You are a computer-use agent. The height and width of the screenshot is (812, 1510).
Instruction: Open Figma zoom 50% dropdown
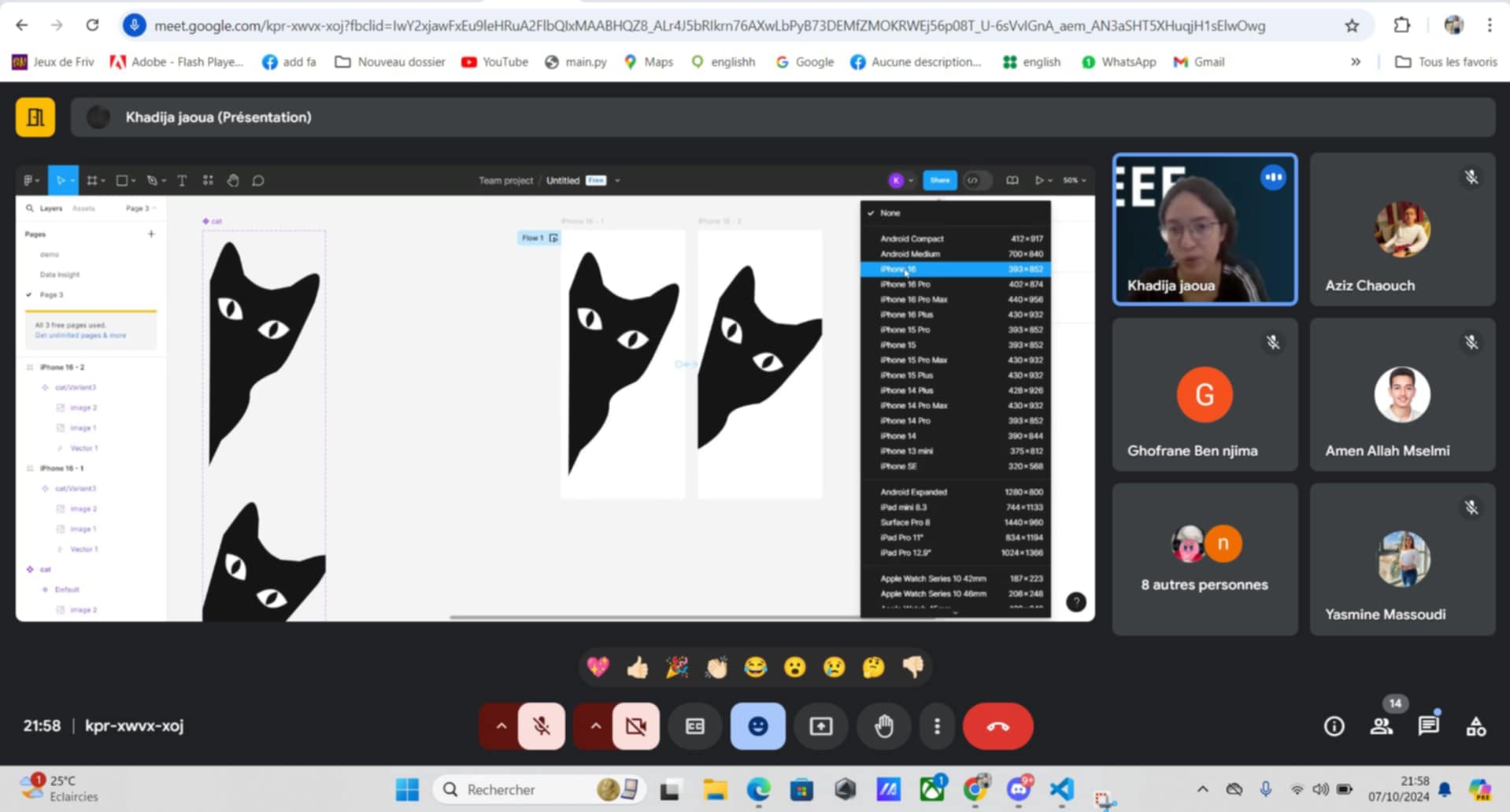1074,180
